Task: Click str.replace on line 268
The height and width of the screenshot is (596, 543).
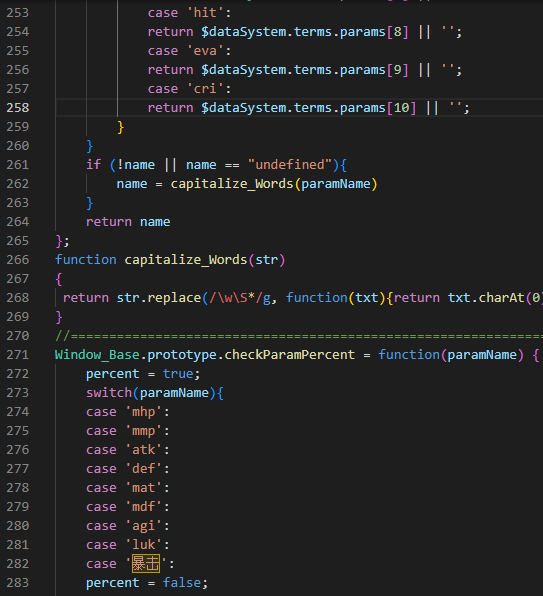Action: 158,298
